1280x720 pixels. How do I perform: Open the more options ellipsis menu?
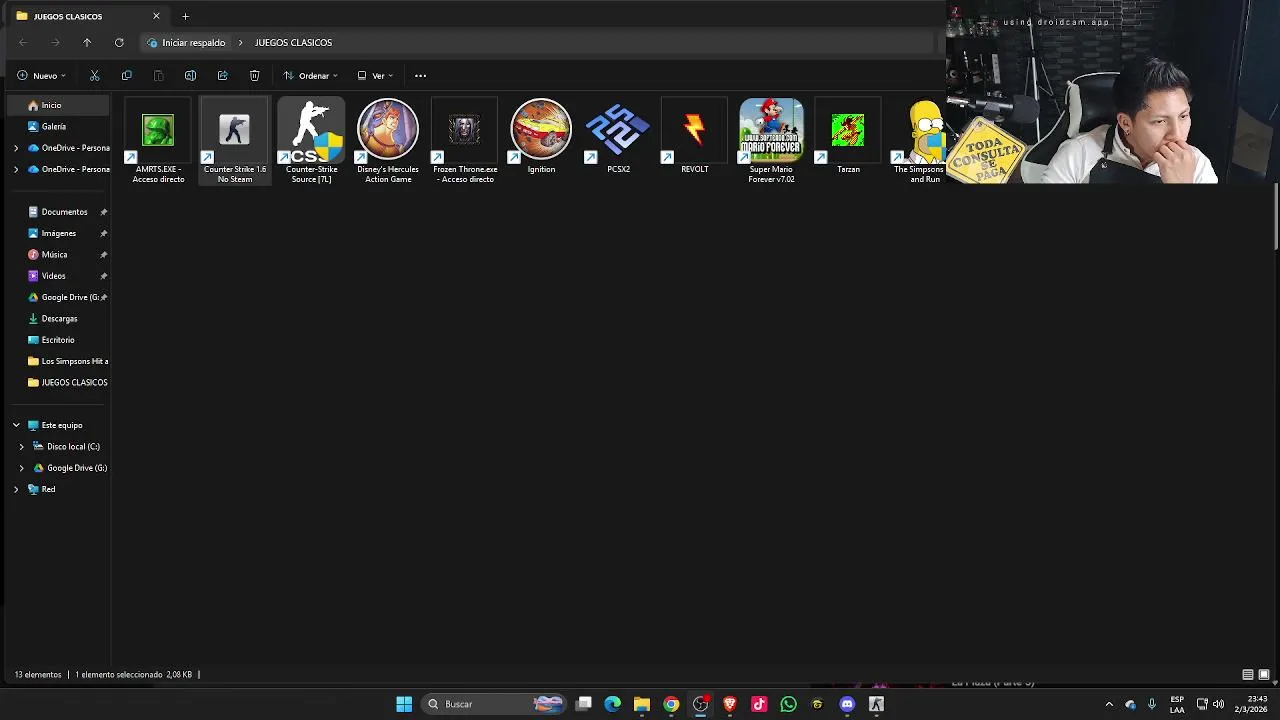pos(420,76)
